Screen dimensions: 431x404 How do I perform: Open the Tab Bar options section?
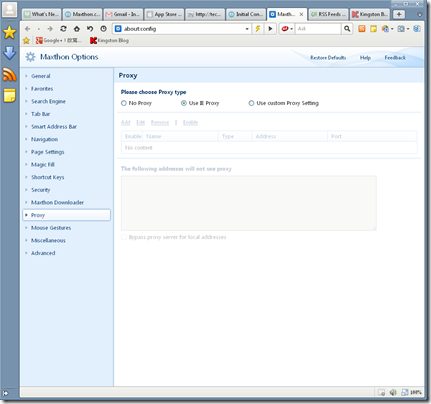coord(40,114)
